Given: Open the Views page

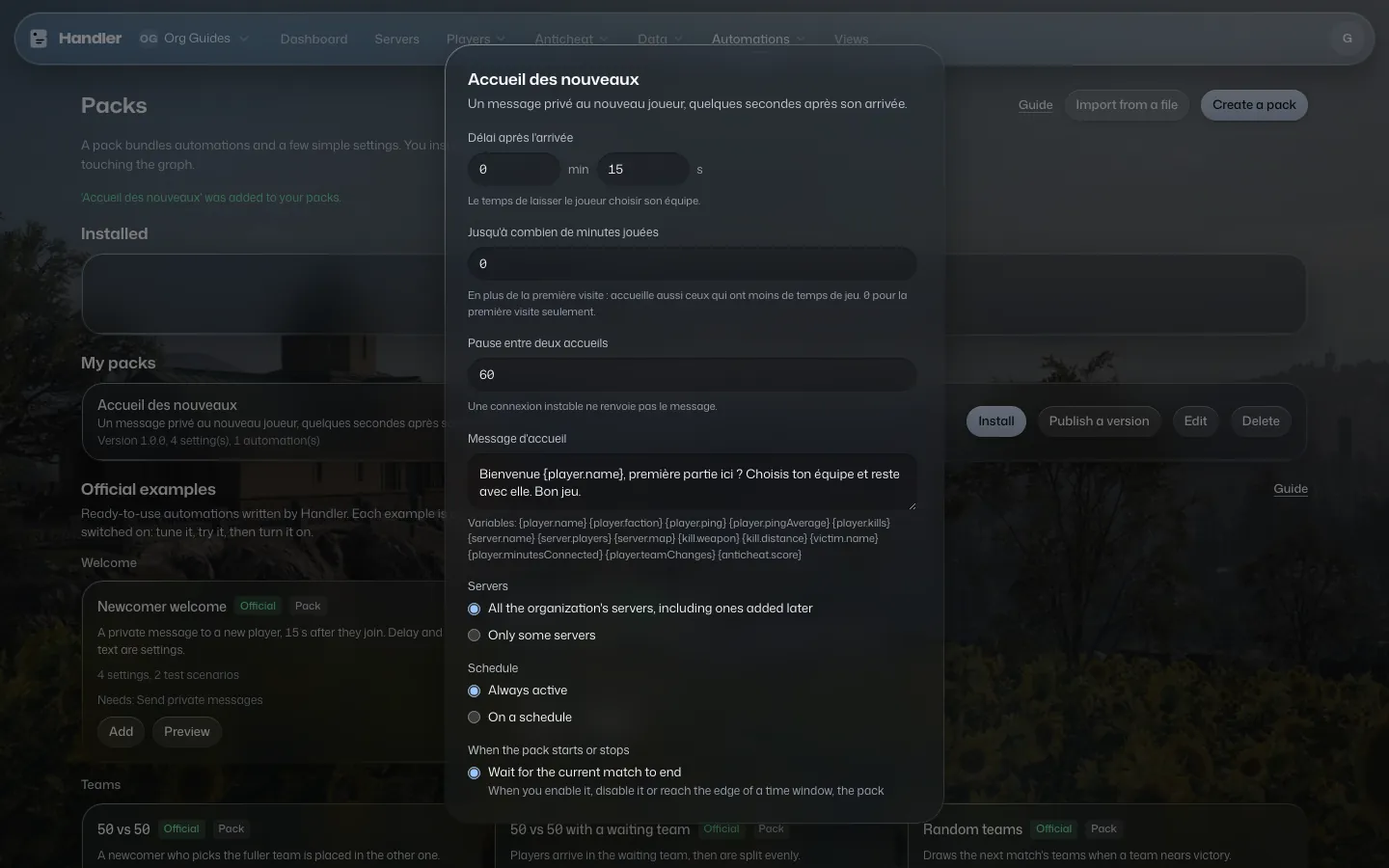Looking at the screenshot, I should coord(851,40).
